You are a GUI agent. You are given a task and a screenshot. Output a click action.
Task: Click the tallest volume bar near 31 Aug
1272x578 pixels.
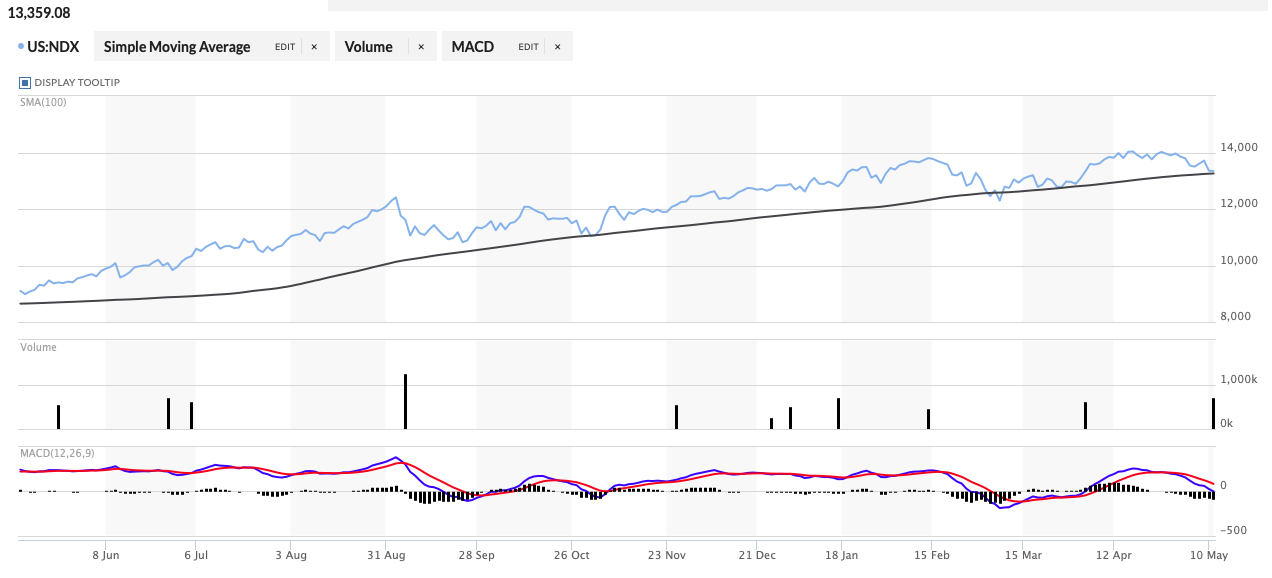[405, 402]
